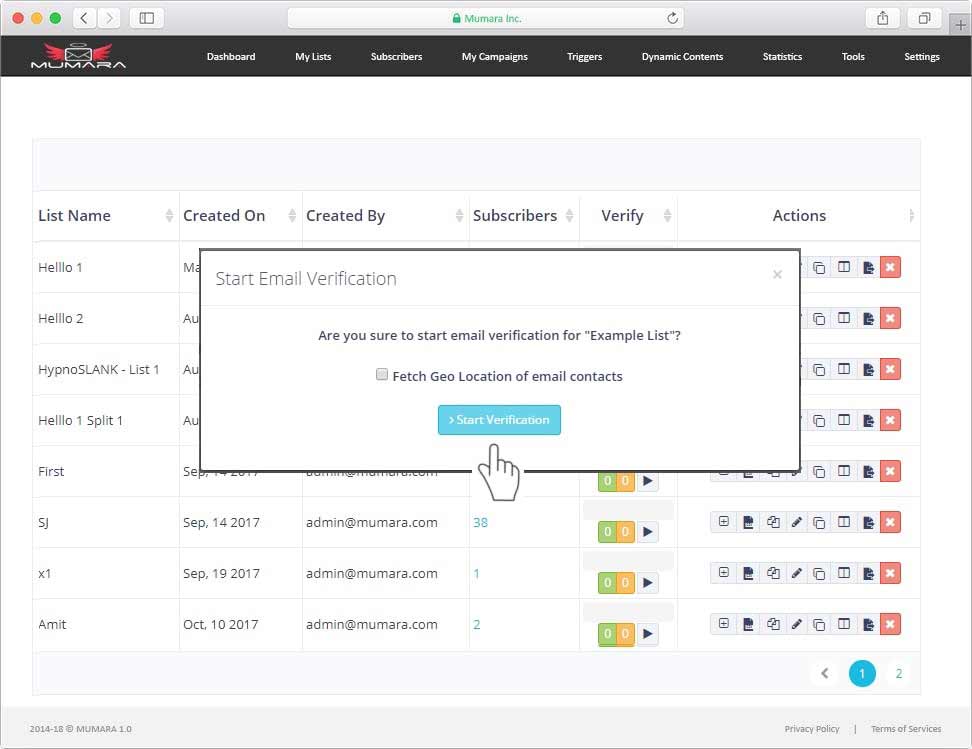The image size is (972, 749).
Task: Close the Start Email Verification dialog
Action: tap(777, 275)
